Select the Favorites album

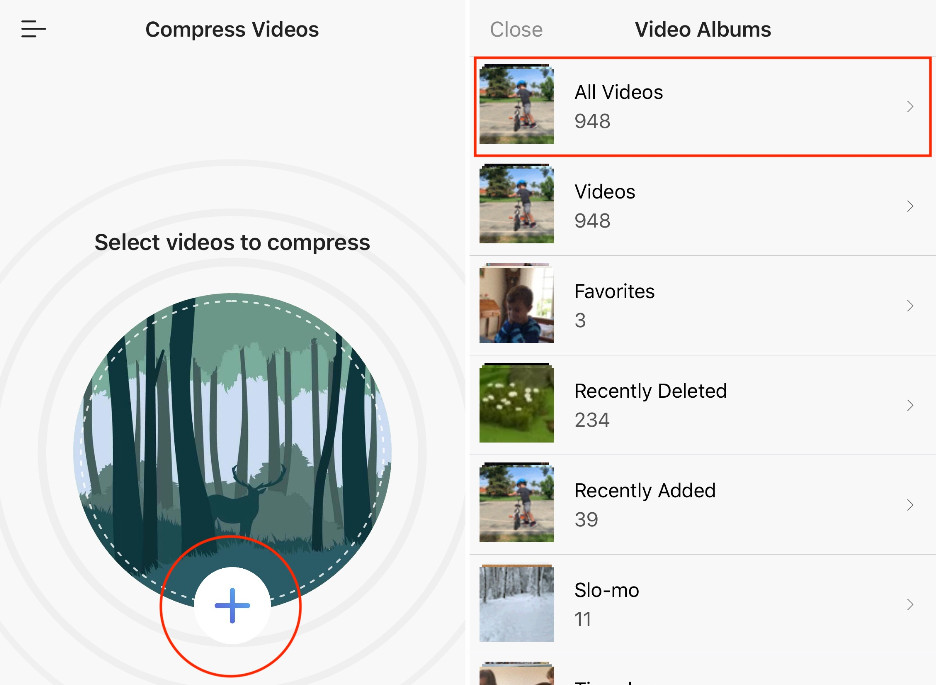(703, 306)
